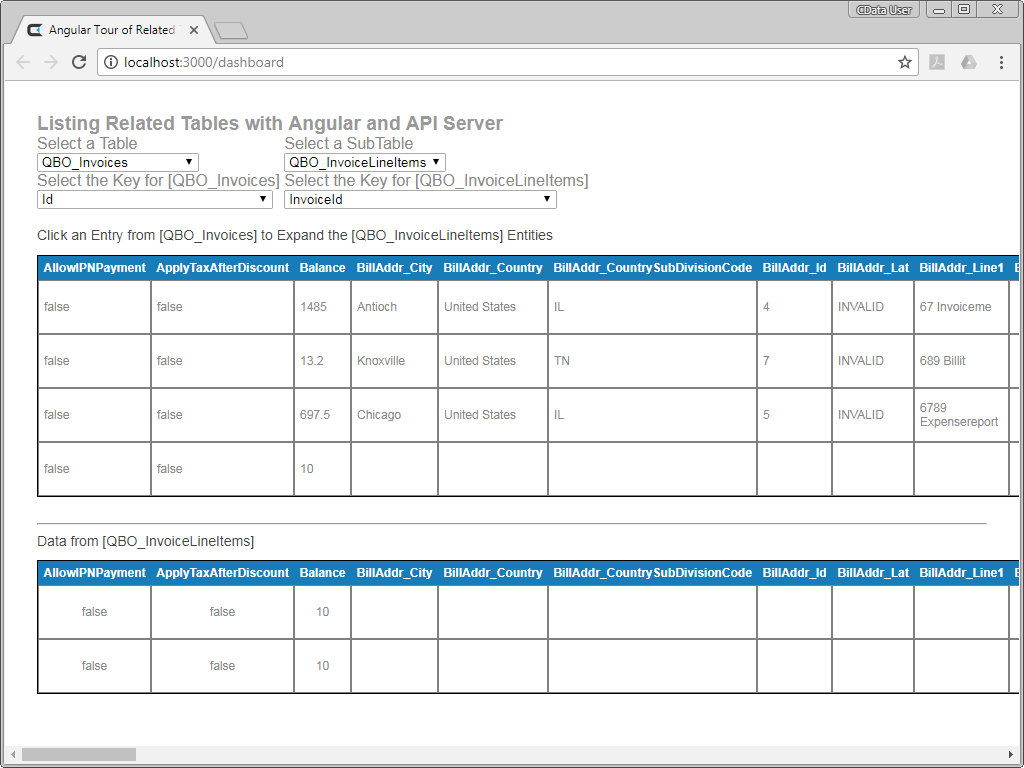The height and width of the screenshot is (768, 1024).
Task: Open the site information icon in address bar
Action: [109, 61]
